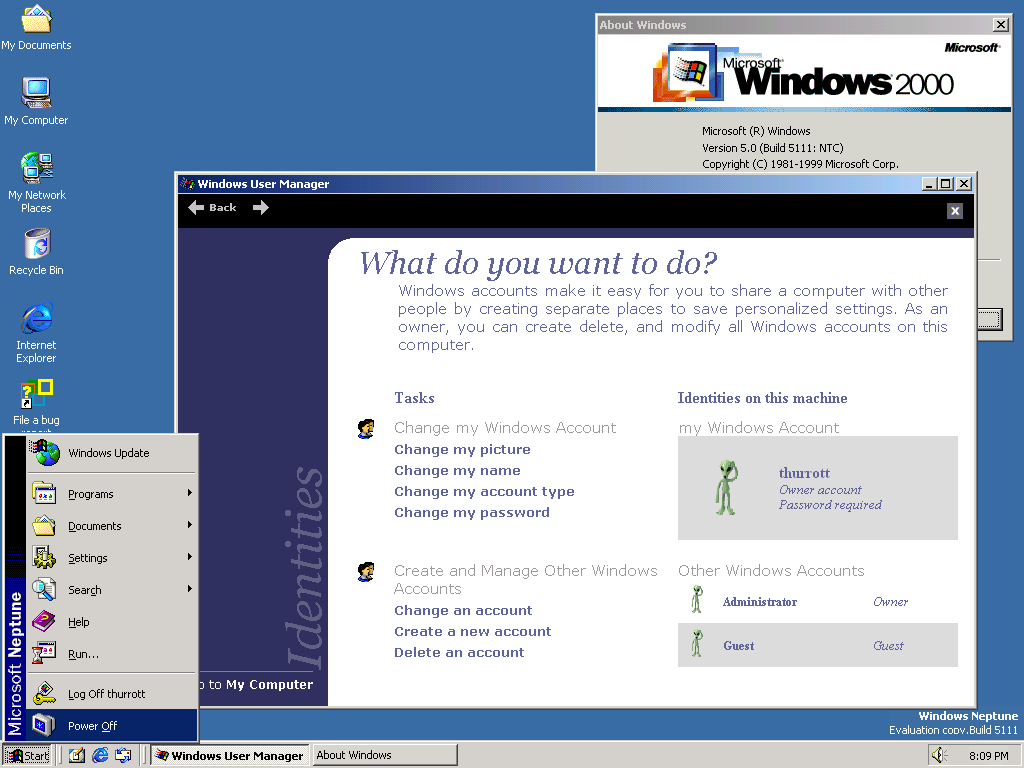Click the Create a new account link
The height and width of the screenshot is (768, 1024).
(473, 631)
